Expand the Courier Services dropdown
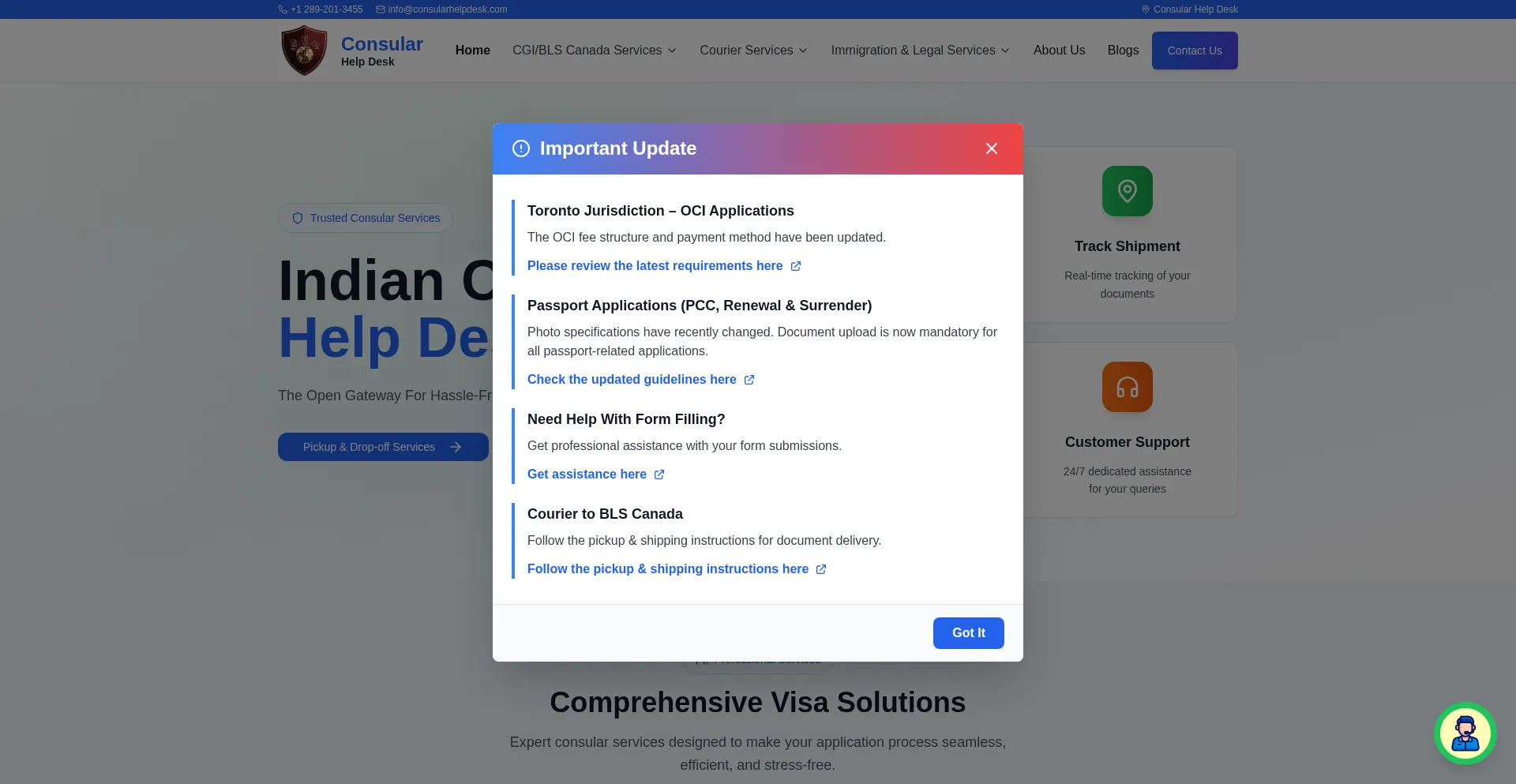Image resolution: width=1516 pixels, height=784 pixels. [754, 51]
